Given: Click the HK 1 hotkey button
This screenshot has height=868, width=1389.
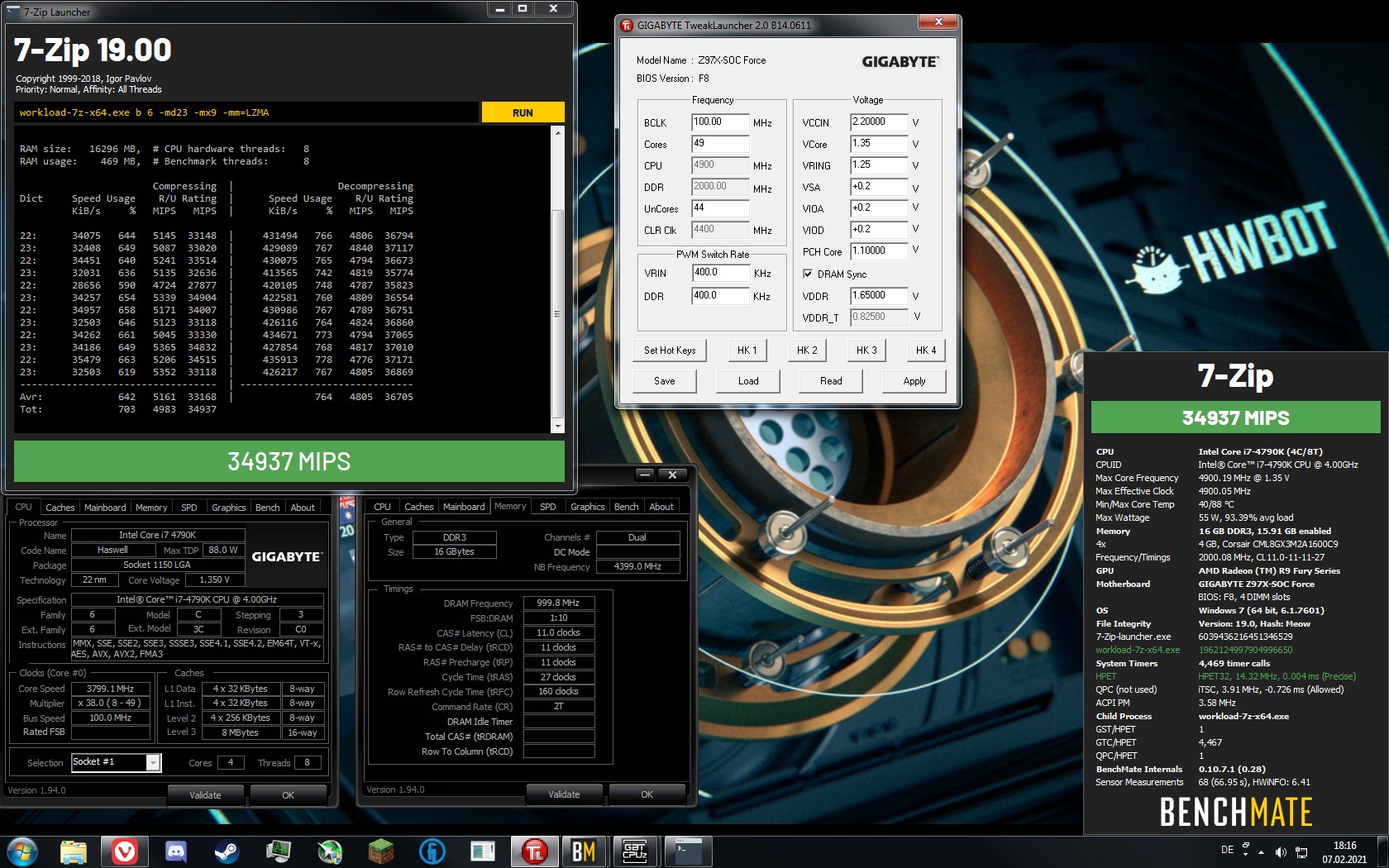Looking at the screenshot, I should tap(747, 351).
